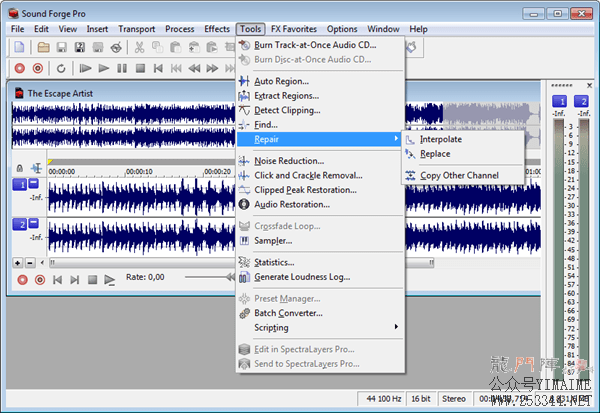Collapse channel 1 with minus button
The height and width of the screenshot is (413, 600).
click(x=34, y=183)
